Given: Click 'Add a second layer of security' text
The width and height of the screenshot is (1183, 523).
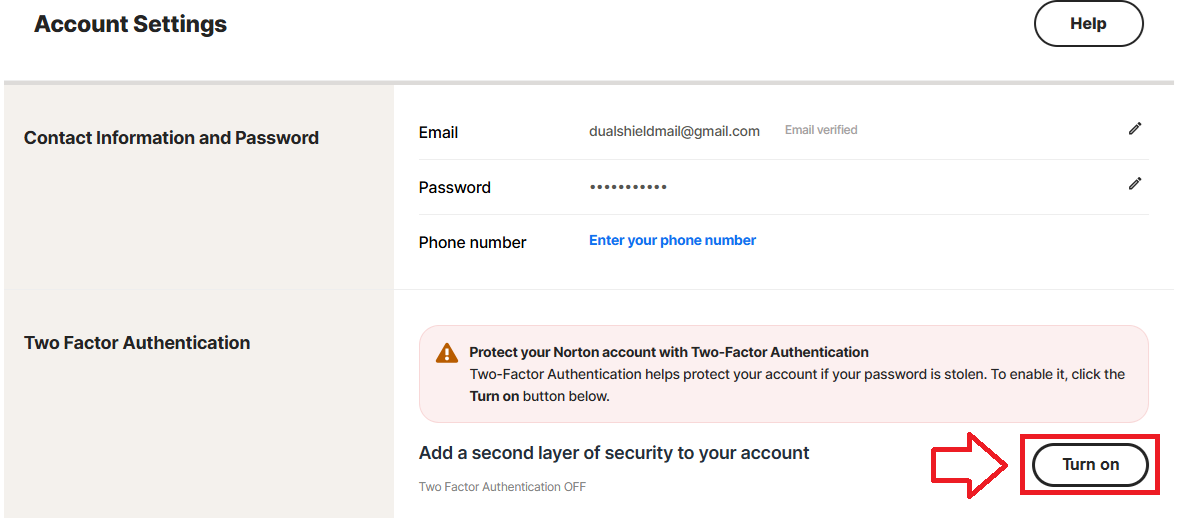Looking at the screenshot, I should (614, 453).
